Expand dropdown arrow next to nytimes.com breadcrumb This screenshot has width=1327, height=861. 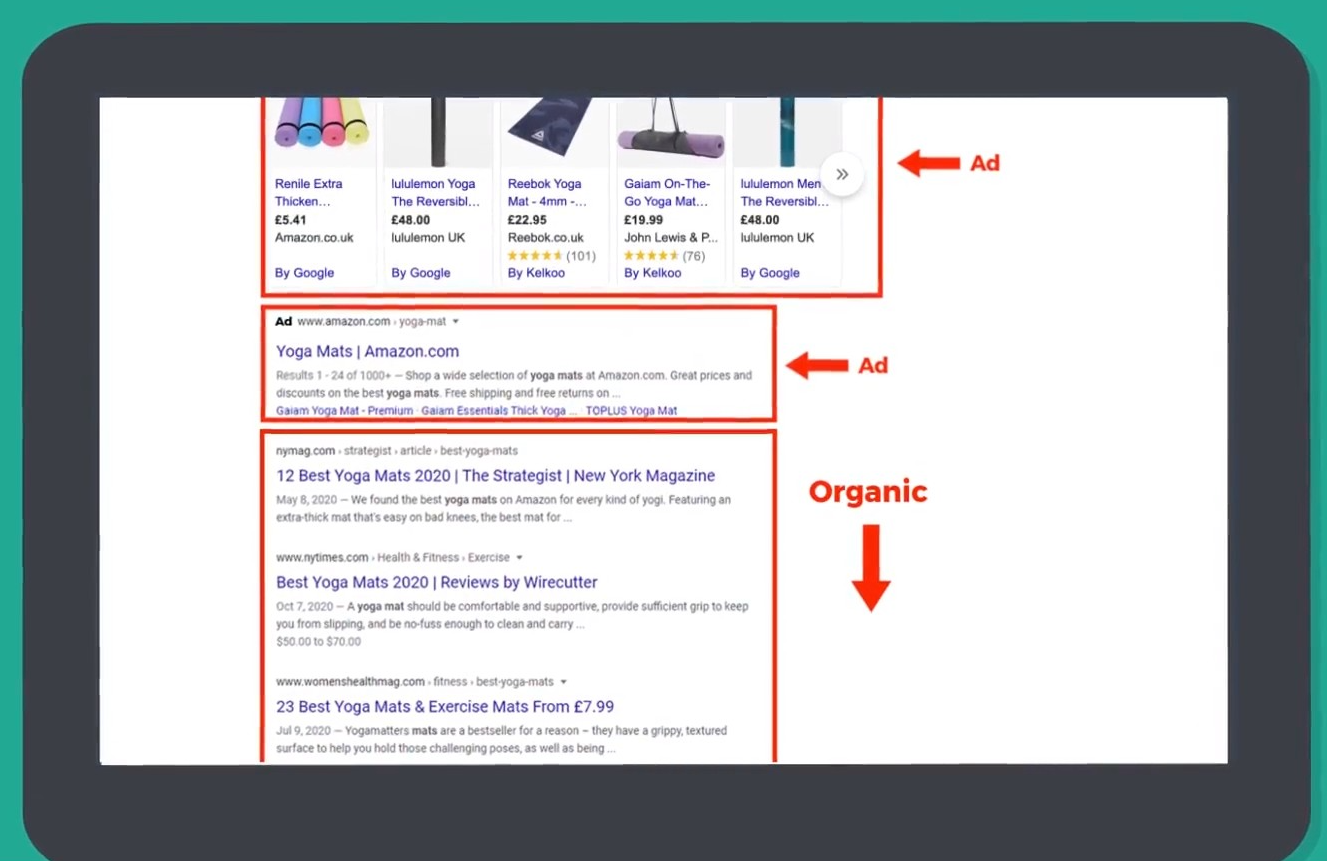[519, 558]
